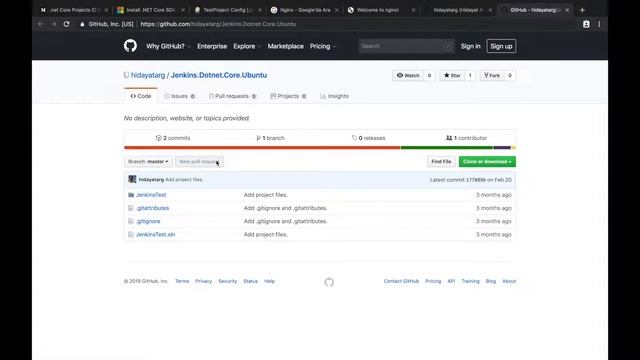View the '1 contributor' page
The height and width of the screenshot is (360, 640).
tap(467, 138)
